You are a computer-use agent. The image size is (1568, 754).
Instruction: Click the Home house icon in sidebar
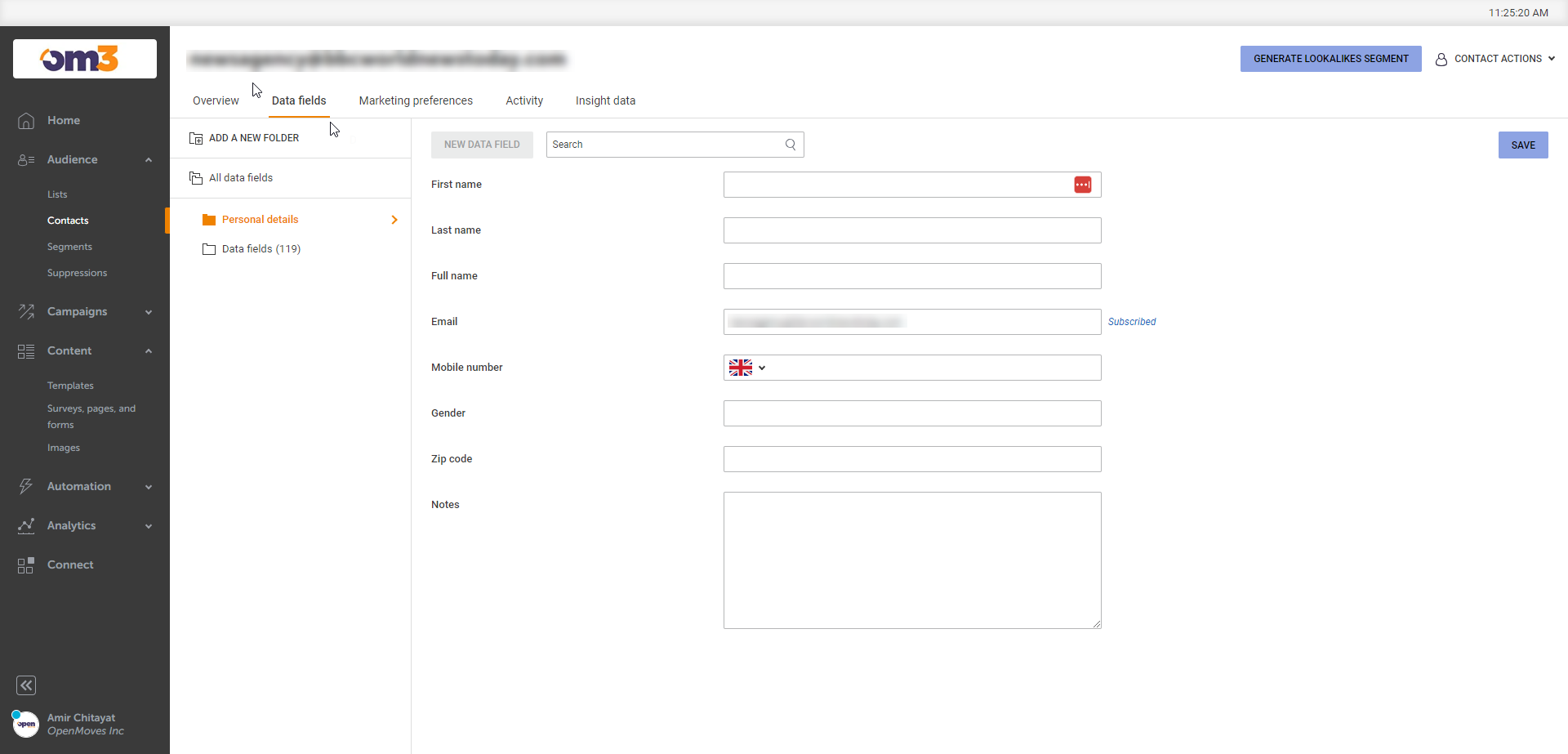[26, 121]
